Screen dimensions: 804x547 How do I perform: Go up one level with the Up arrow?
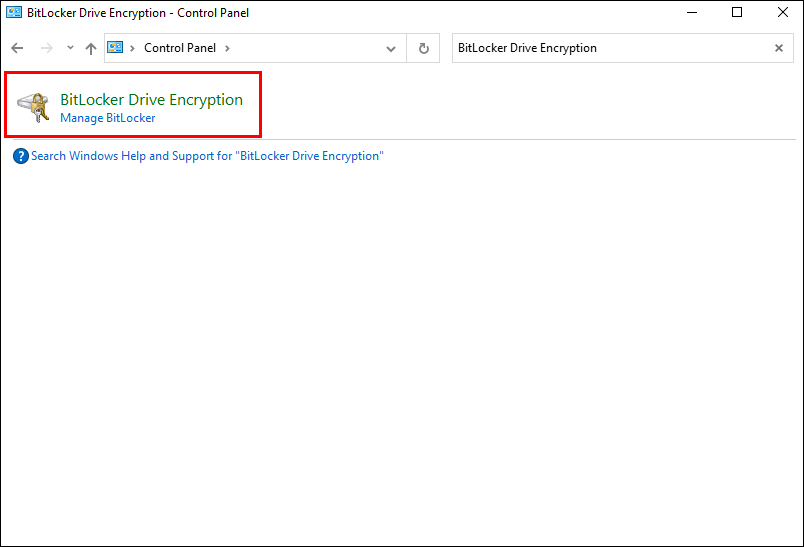[x=91, y=48]
